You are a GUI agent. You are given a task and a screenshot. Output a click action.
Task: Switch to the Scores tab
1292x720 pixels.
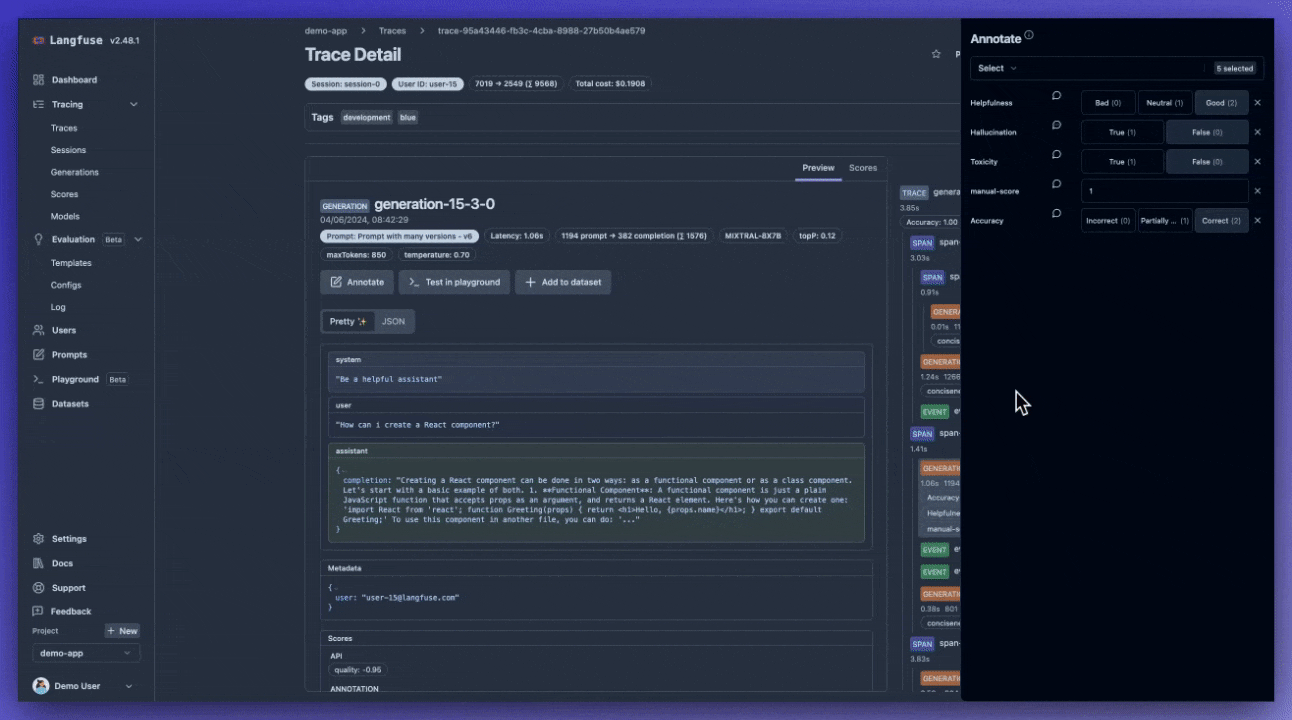click(x=862, y=168)
